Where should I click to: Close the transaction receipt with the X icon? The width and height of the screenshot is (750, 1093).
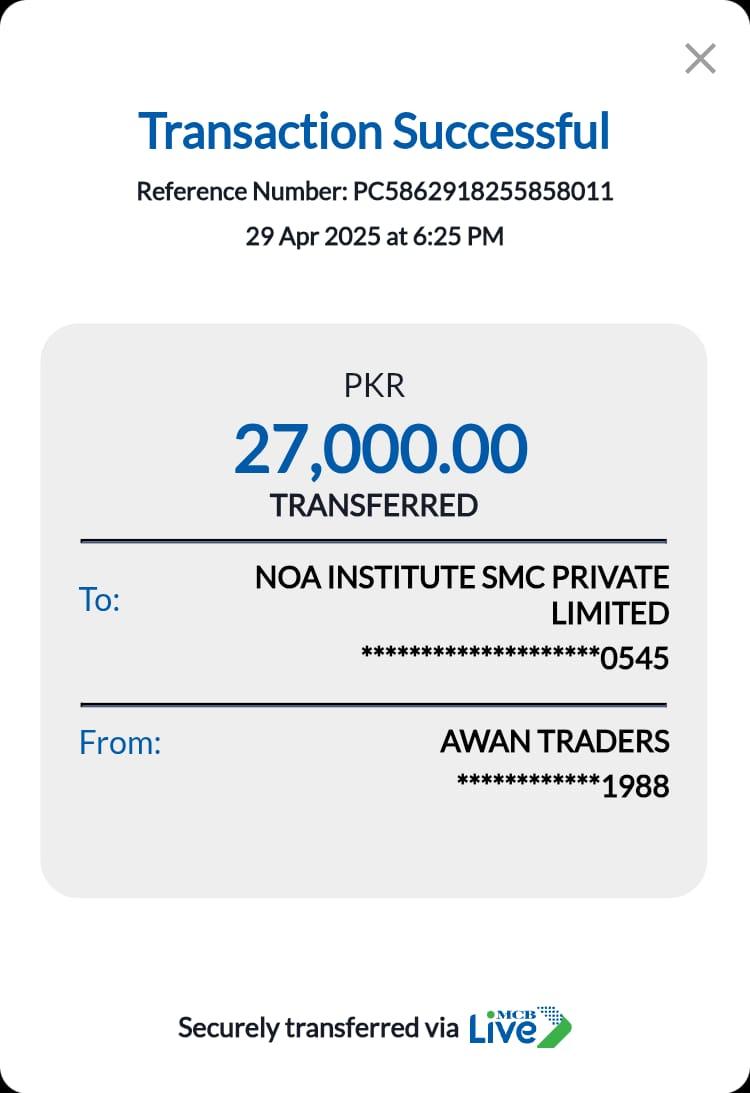[700, 59]
